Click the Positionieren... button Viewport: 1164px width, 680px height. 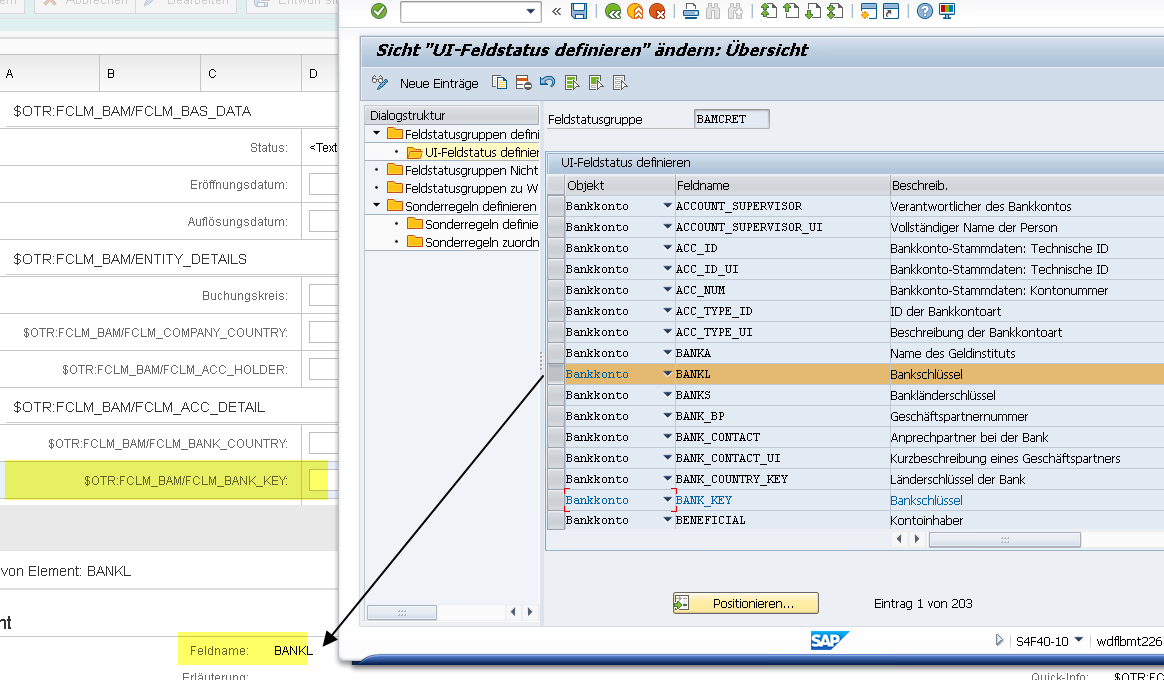[x=745, y=603]
